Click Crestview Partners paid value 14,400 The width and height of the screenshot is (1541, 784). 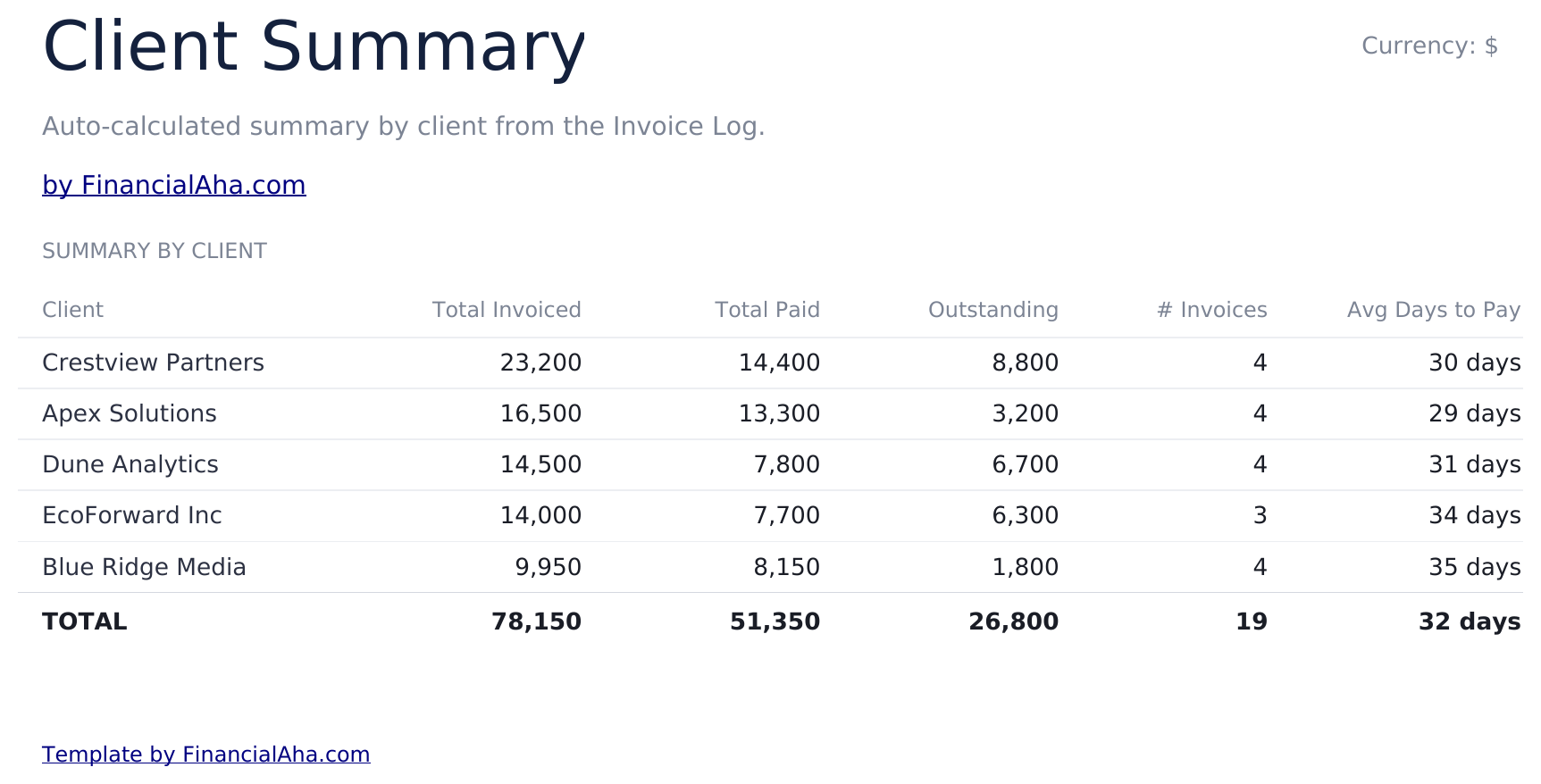point(779,363)
